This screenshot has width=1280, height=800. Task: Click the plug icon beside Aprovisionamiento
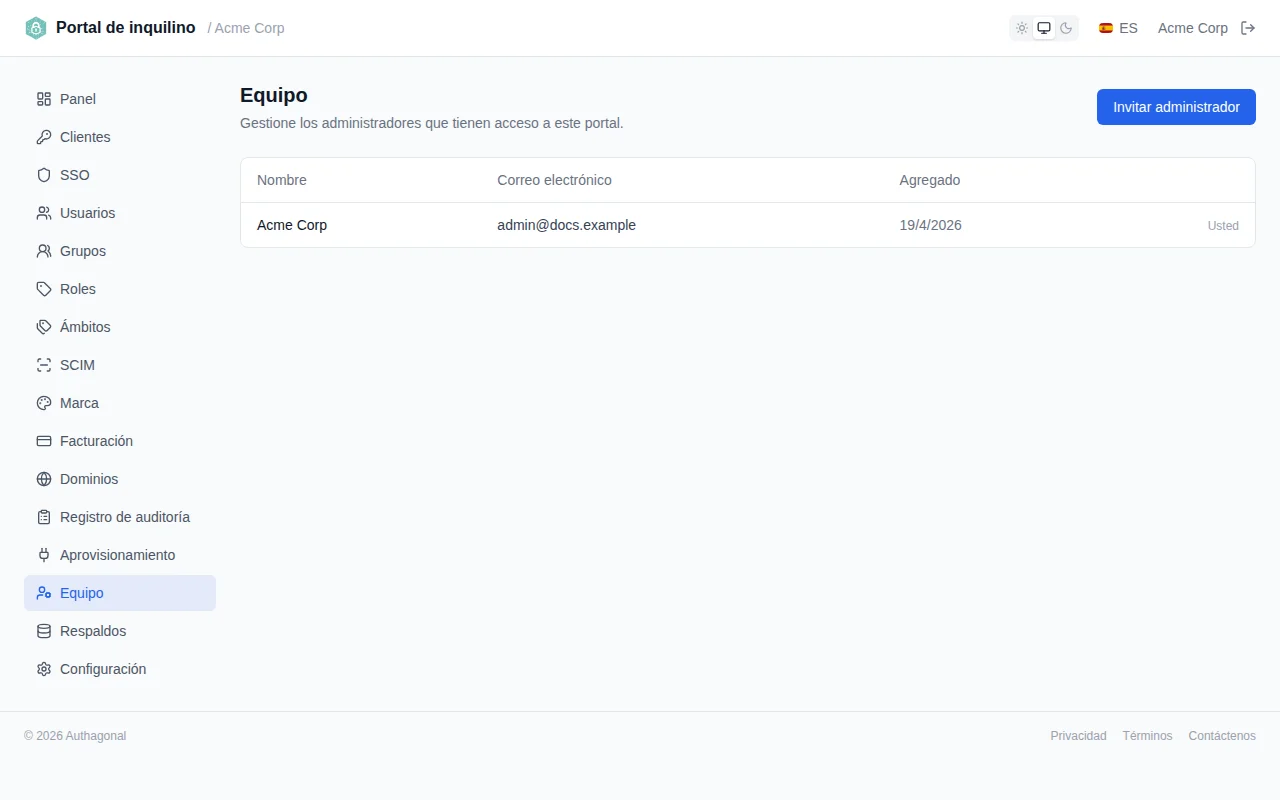click(x=44, y=555)
